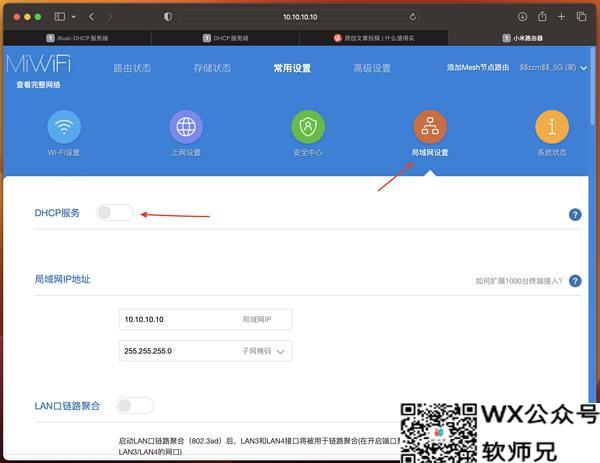This screenshot has height=463, width=600.
Task: Open Safari sidebar dropdown chevron
Action: click(x=74, y=17)
